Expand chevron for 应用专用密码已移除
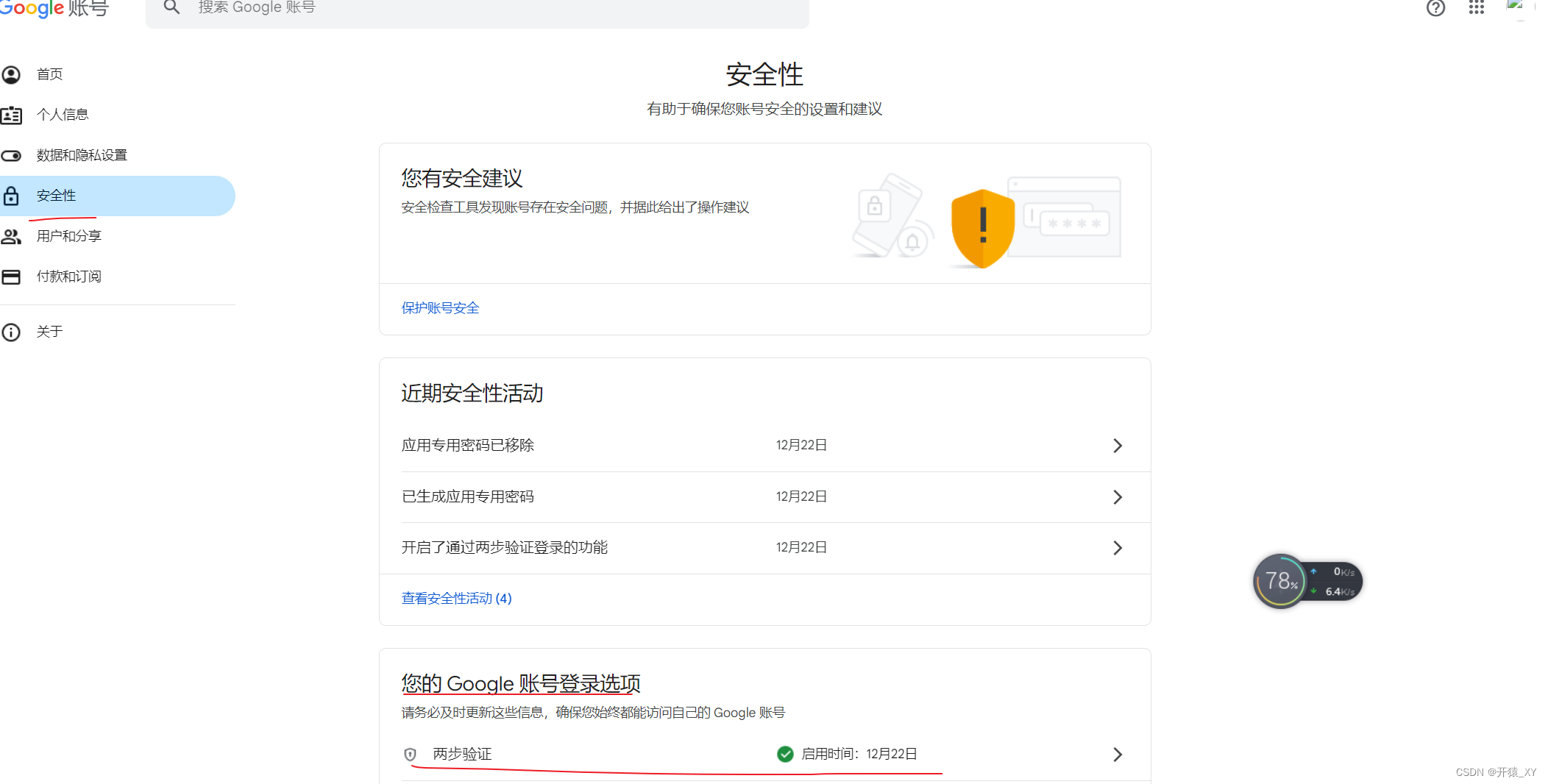The image size is (1548, 784). pyautogui.click(x=1118, y=446)
